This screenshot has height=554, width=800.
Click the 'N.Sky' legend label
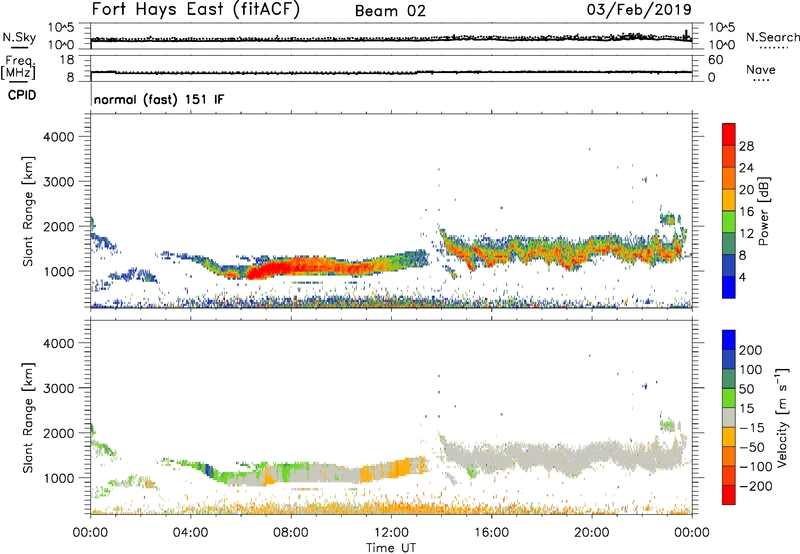tap(19, 37)
